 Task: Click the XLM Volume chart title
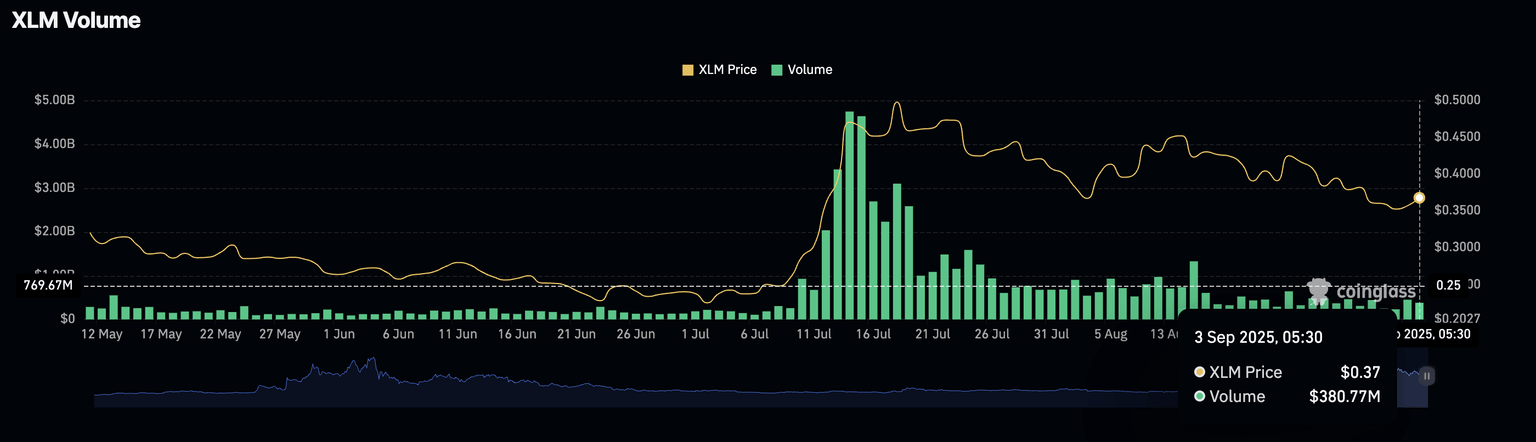[75, 20]
